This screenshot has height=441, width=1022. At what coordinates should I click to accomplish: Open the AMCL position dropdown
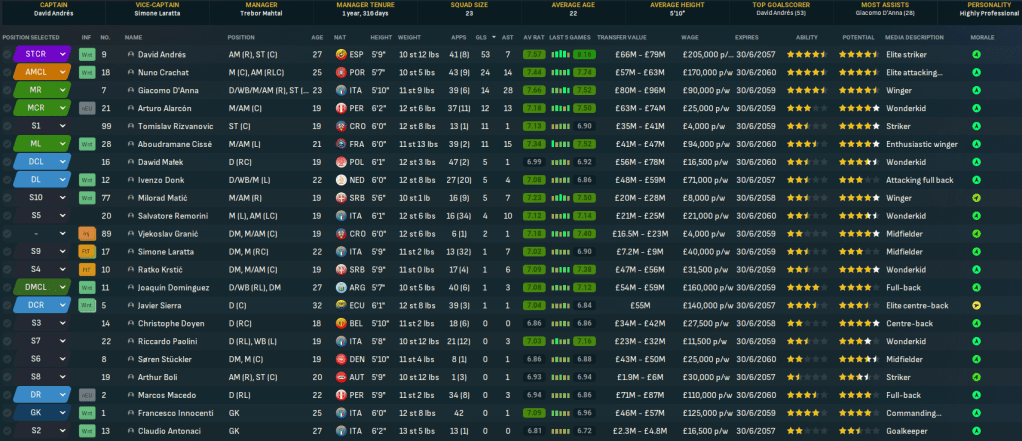tap(63, 72)
